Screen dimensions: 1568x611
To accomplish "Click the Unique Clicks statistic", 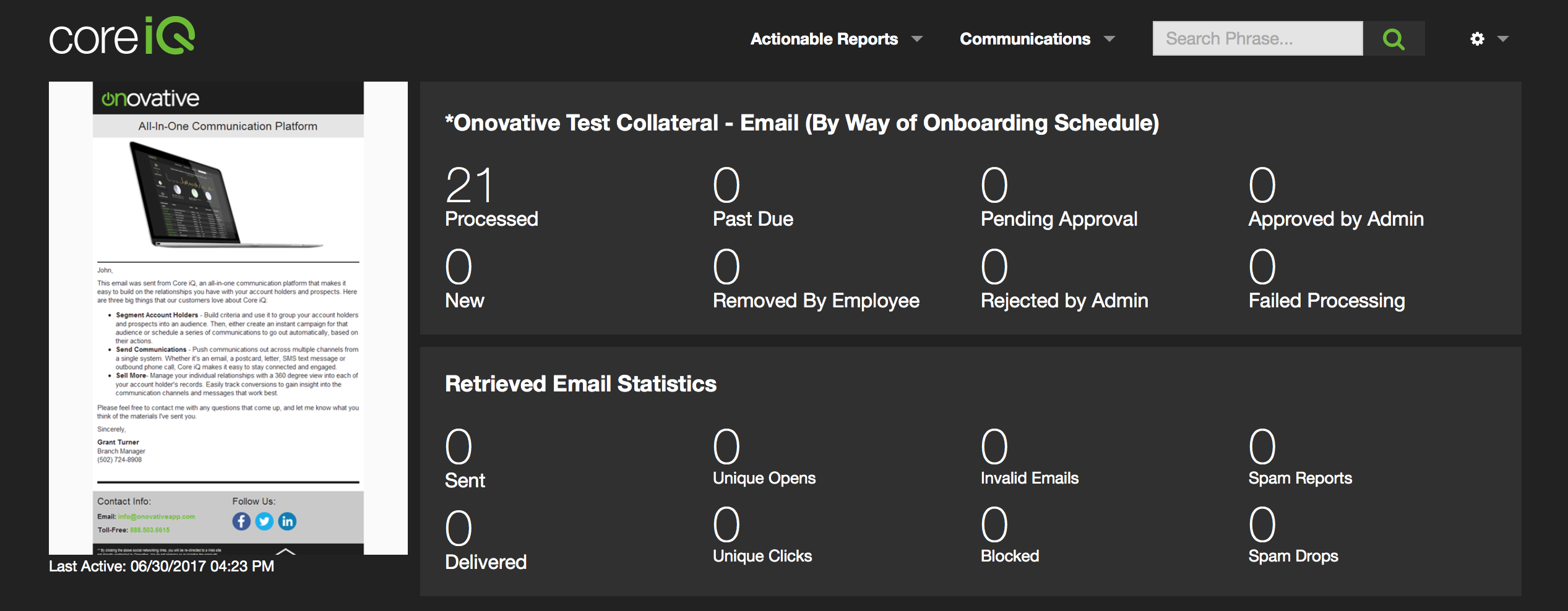I will [x=762, y=536].
